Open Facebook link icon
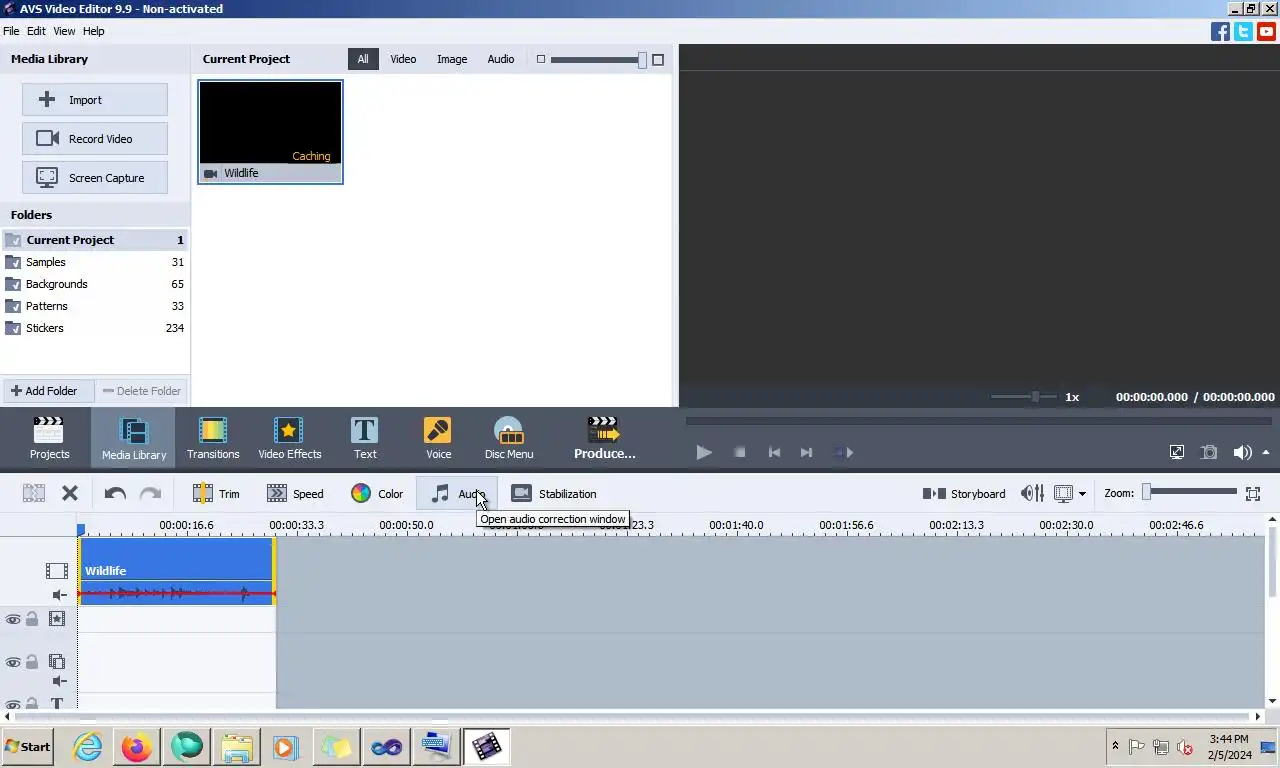 click(x=1220, y=31)
